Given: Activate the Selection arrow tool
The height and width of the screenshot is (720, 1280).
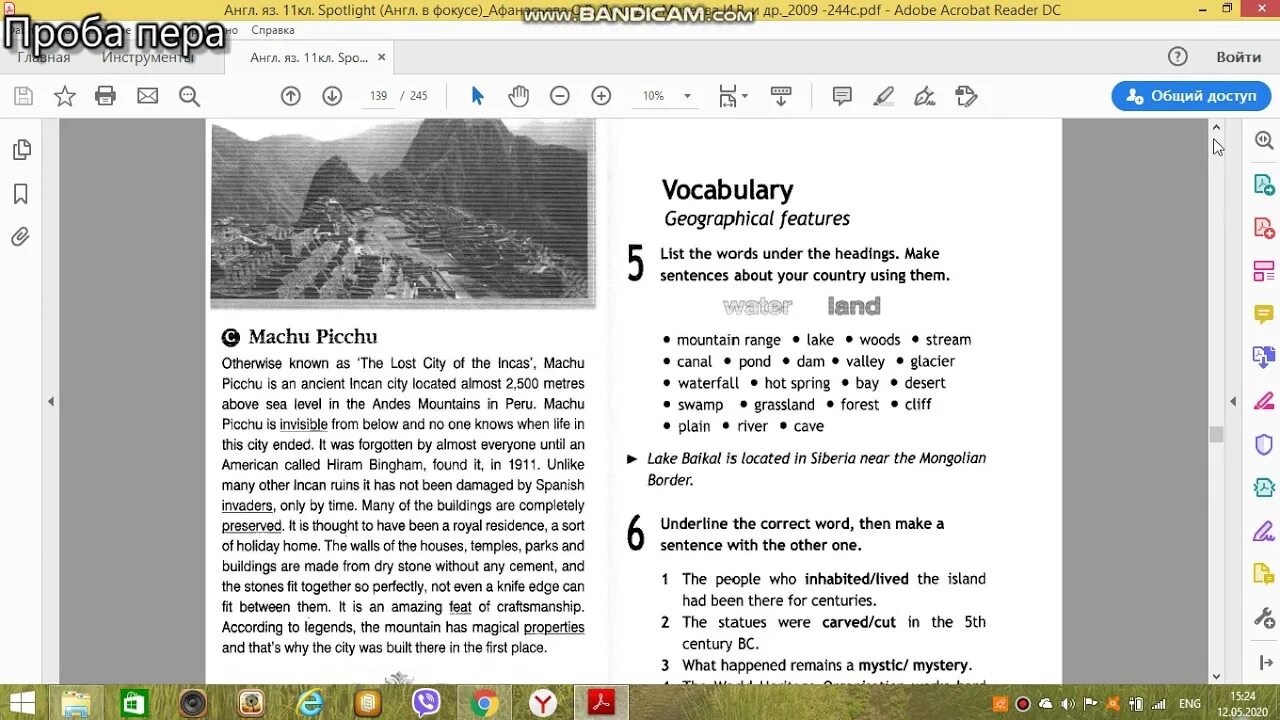Looking at the screenshot, I should click(477, 96).
